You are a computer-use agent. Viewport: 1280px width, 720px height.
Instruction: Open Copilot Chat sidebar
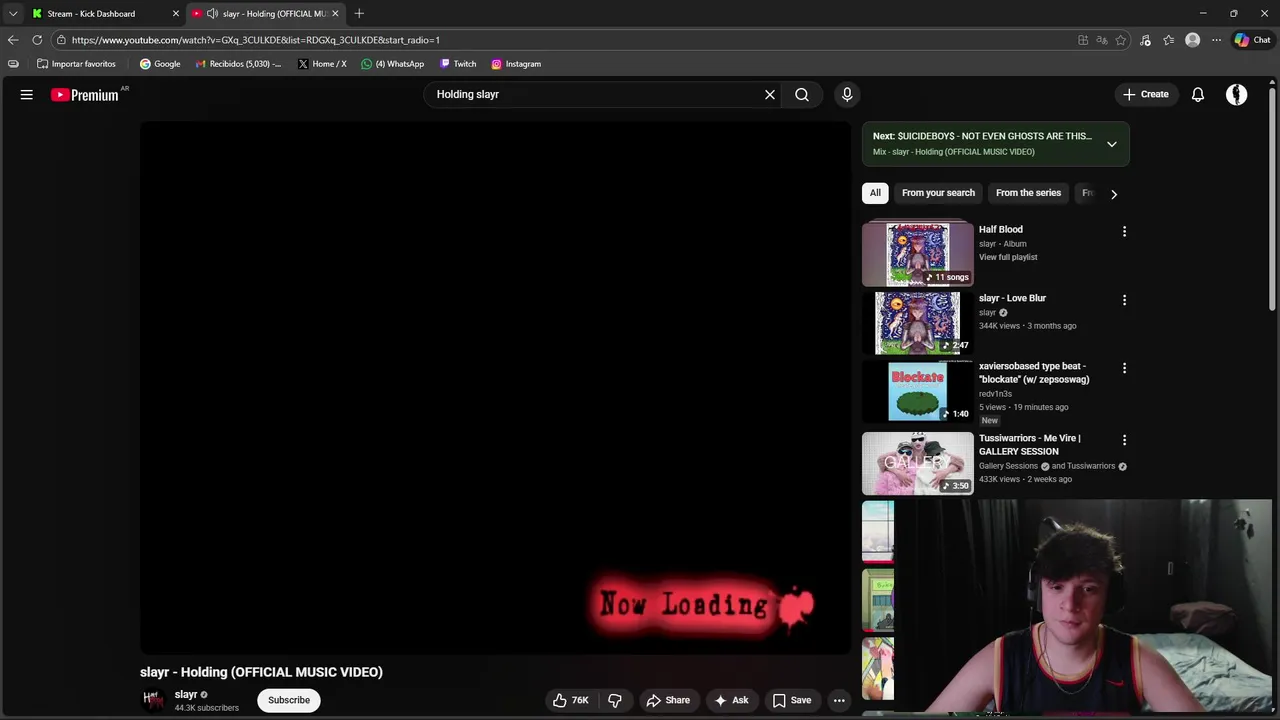point(1252,40)
